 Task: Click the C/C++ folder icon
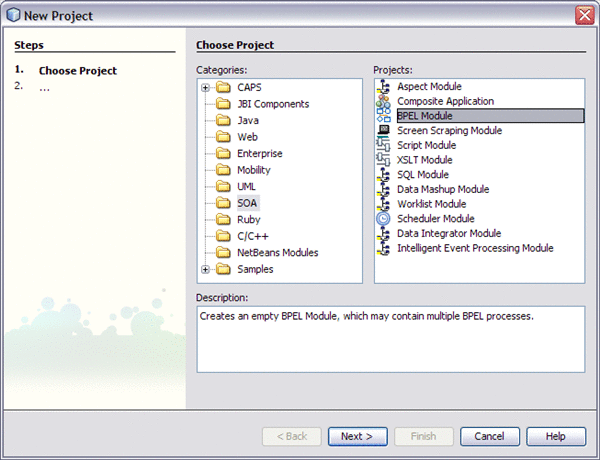pos(223,236)
